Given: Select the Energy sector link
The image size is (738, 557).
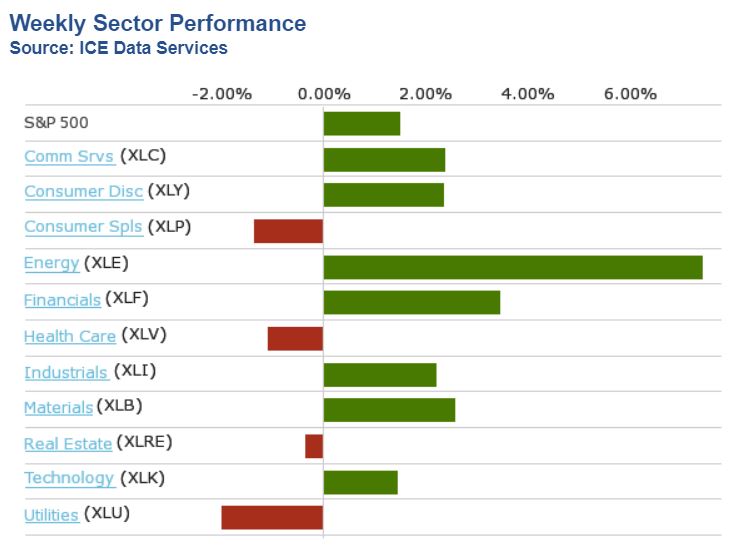Looking at the screenshot, I should (51, 263).
